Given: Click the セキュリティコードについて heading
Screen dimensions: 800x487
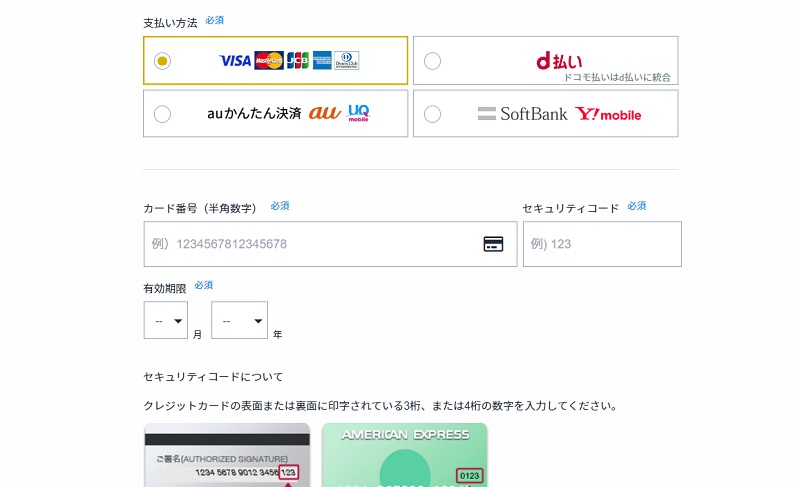Looking at the screenshot, I should [x=213, y=377].
